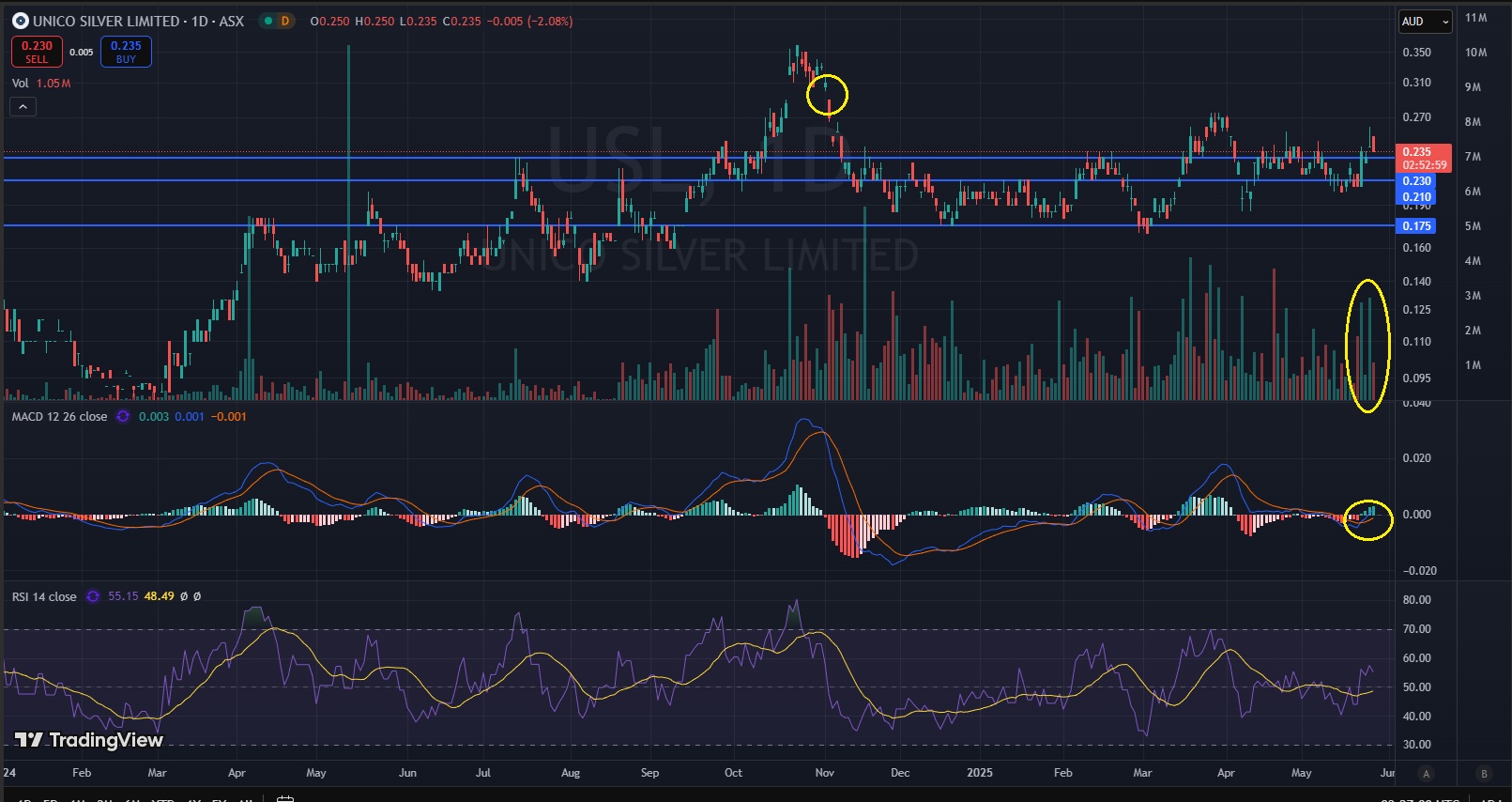
Task: Click the green market status dot
Action: pyautogui.click(x=268, y=21)
